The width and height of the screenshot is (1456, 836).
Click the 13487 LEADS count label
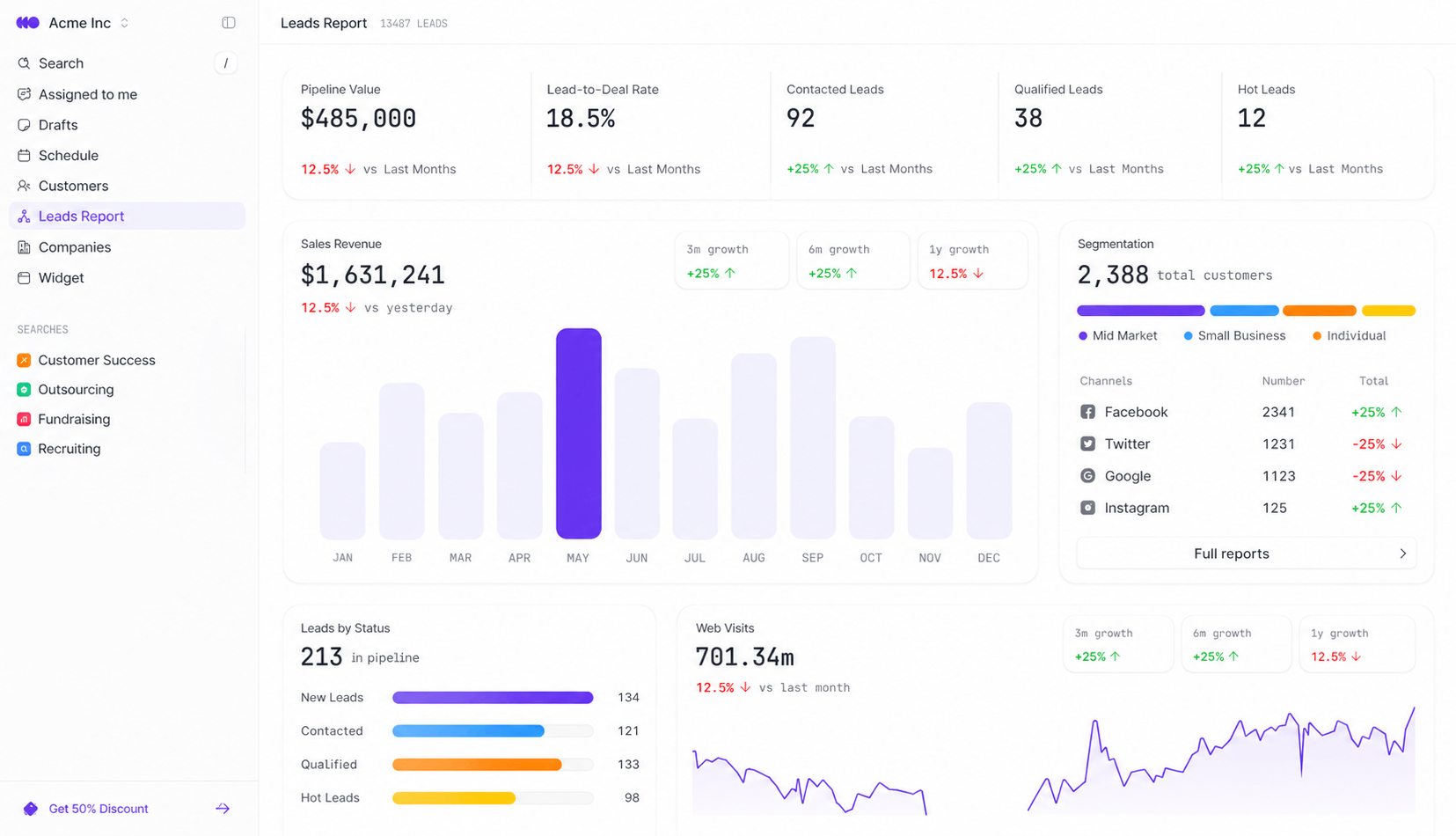pos(413,24)
